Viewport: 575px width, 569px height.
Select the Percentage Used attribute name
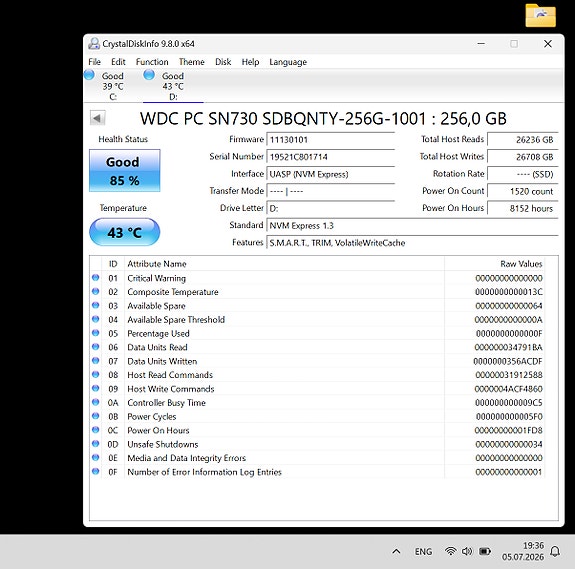(158, 334)
